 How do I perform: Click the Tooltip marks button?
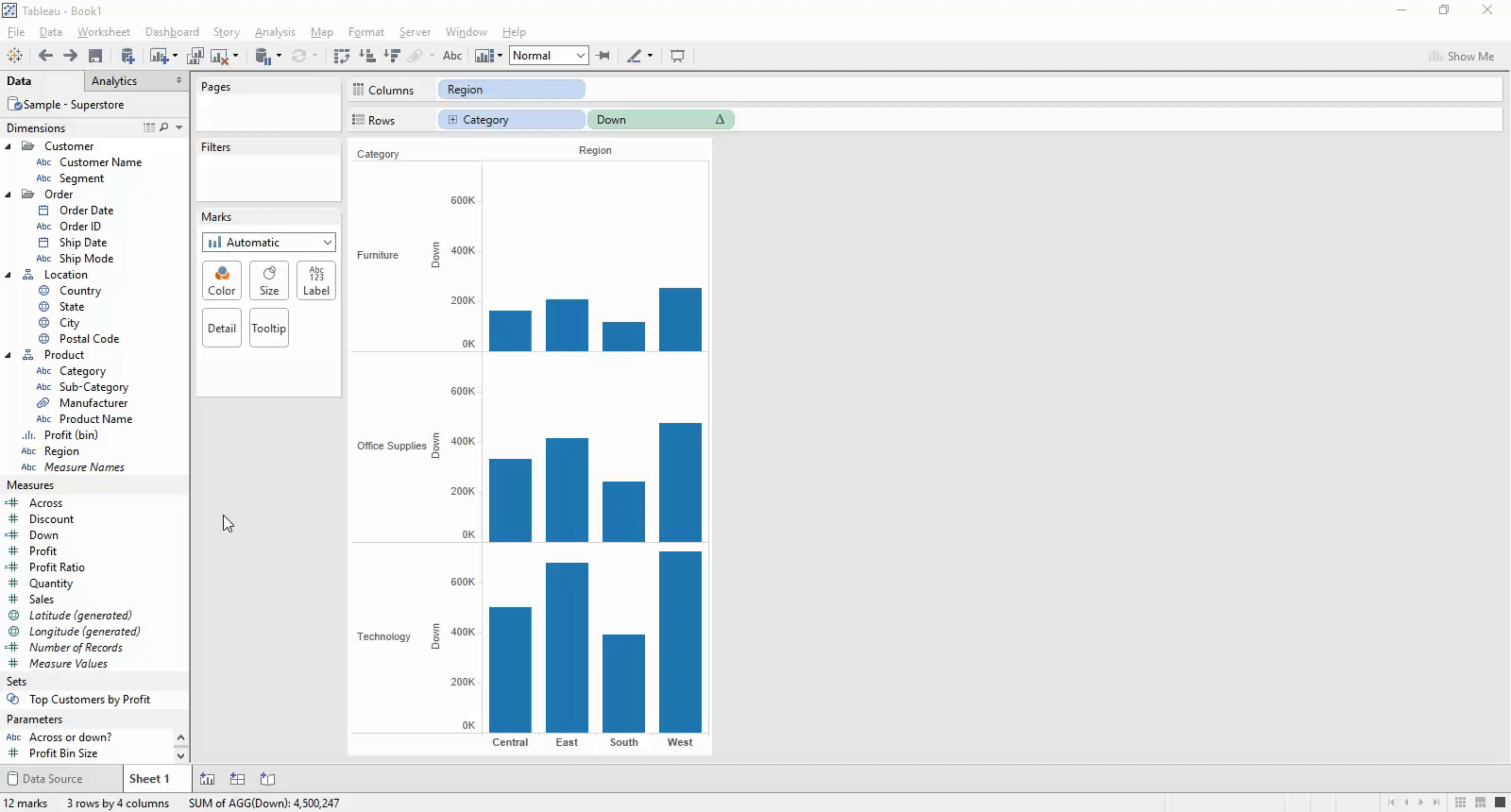[x=269, y=329]
